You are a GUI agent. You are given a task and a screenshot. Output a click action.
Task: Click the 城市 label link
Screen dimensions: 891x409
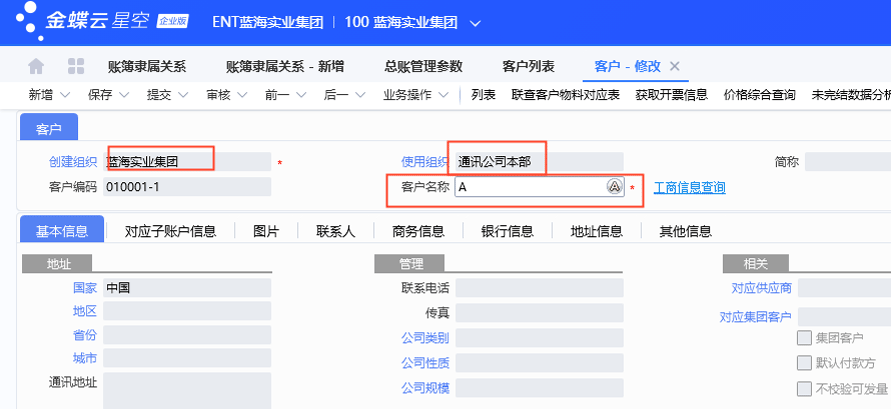pos(85,358)
